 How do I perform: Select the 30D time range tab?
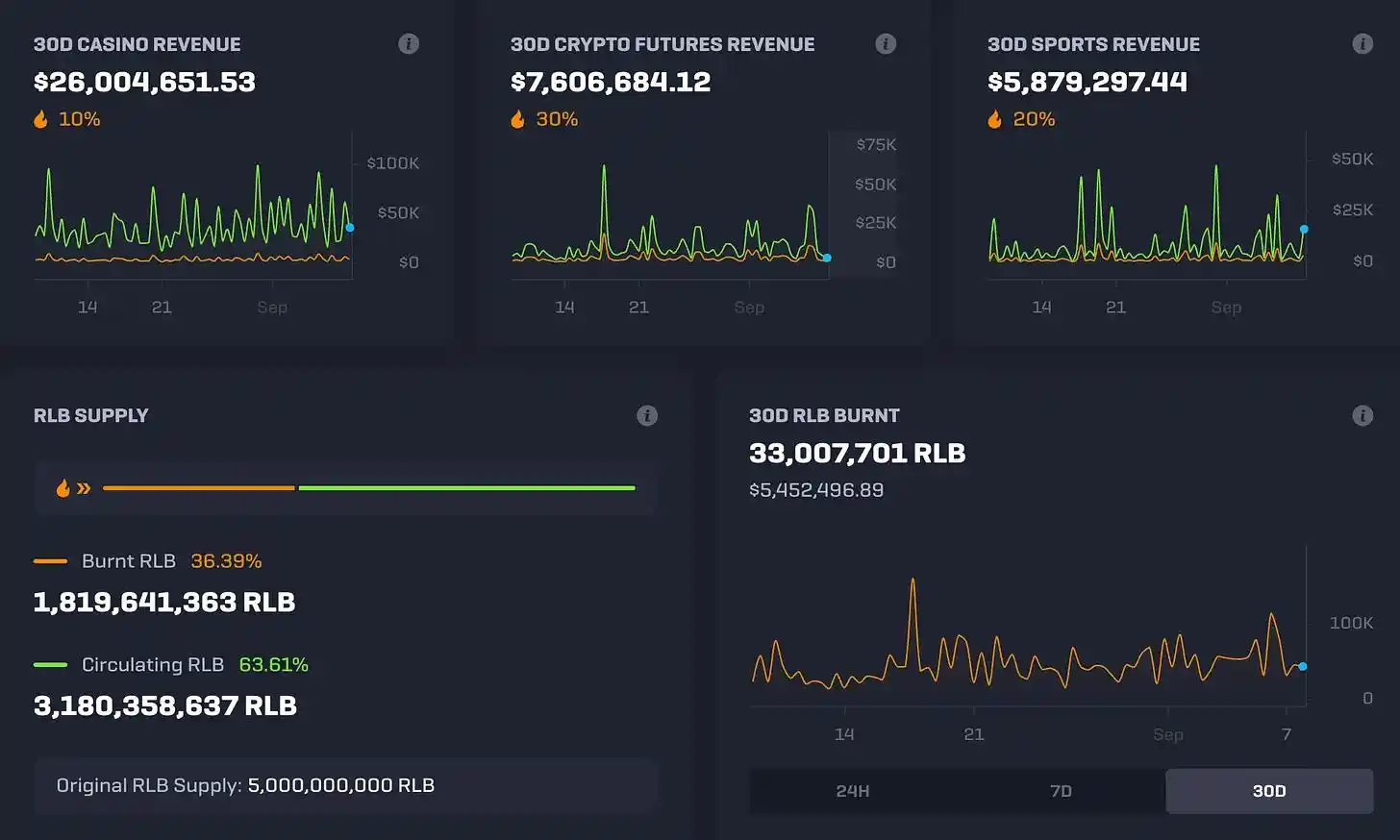[1268, 791]
